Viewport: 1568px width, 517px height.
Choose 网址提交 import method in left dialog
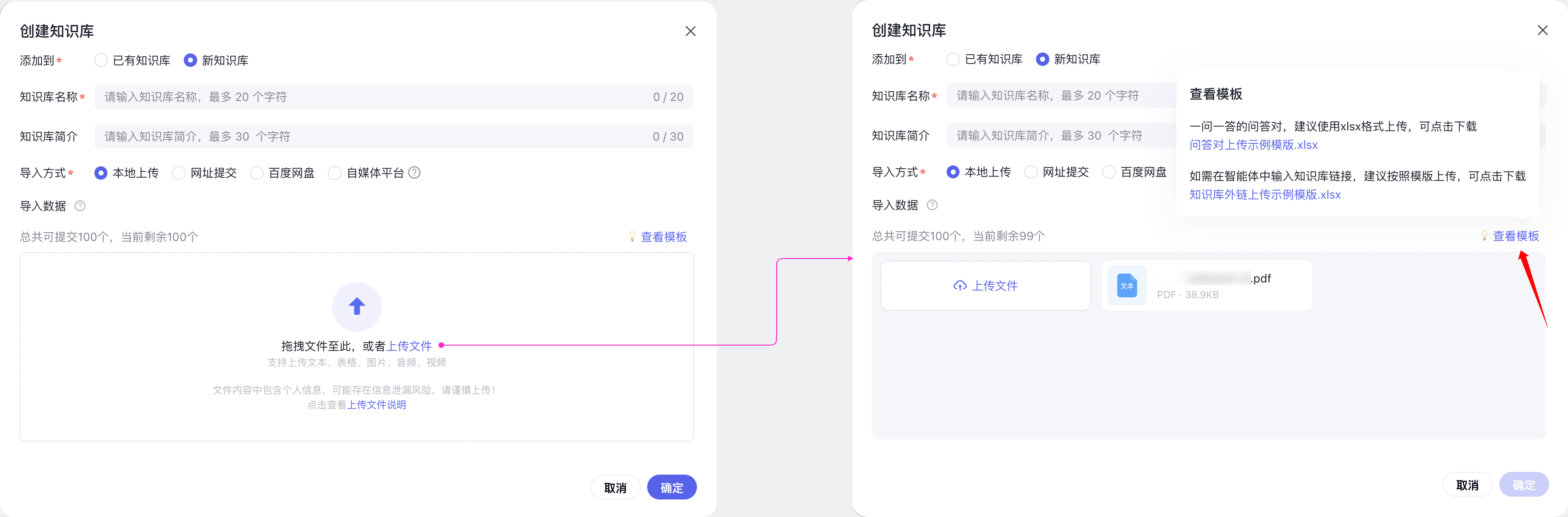[x=179, y=173]
